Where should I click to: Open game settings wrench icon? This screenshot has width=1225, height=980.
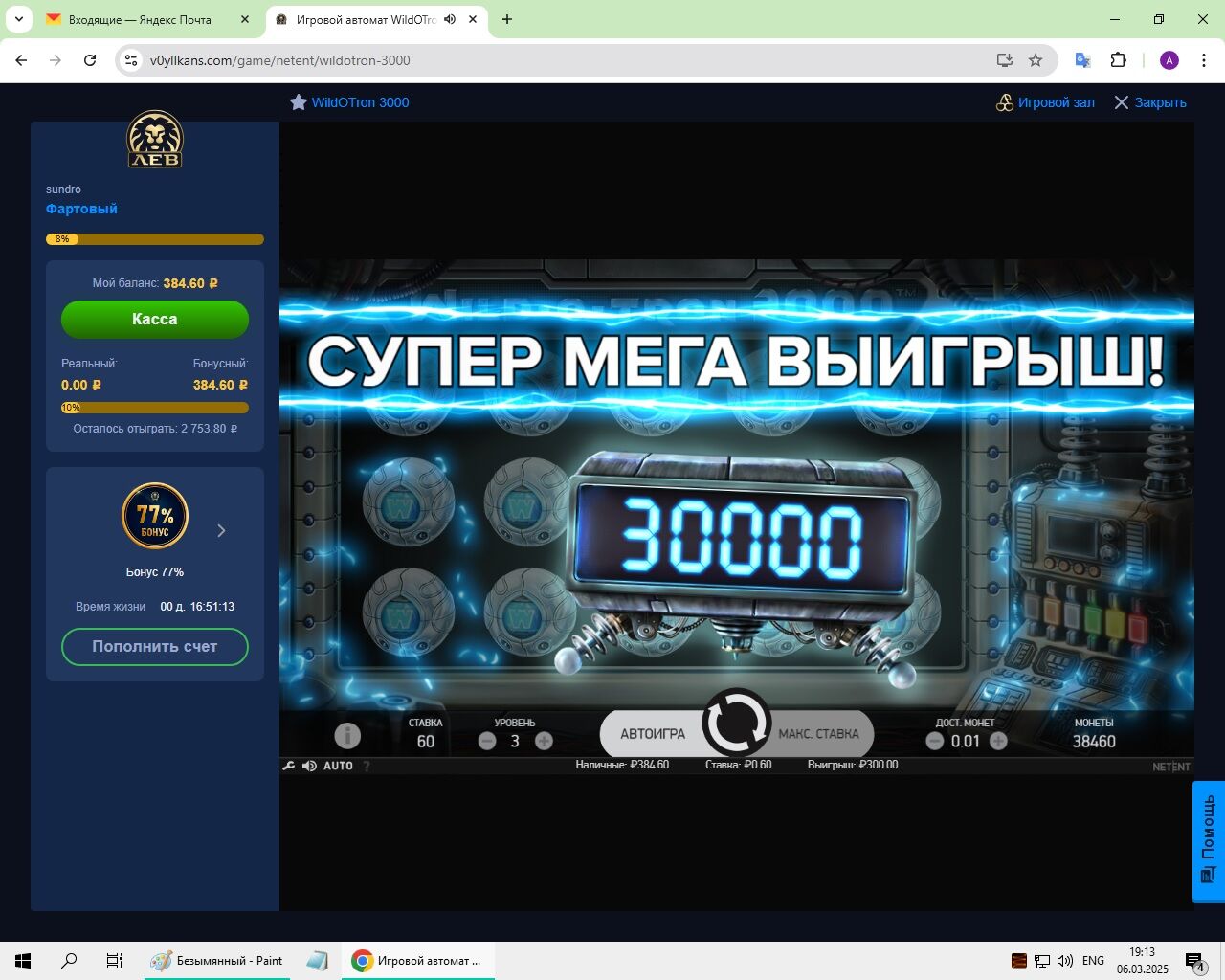point(288,766)
